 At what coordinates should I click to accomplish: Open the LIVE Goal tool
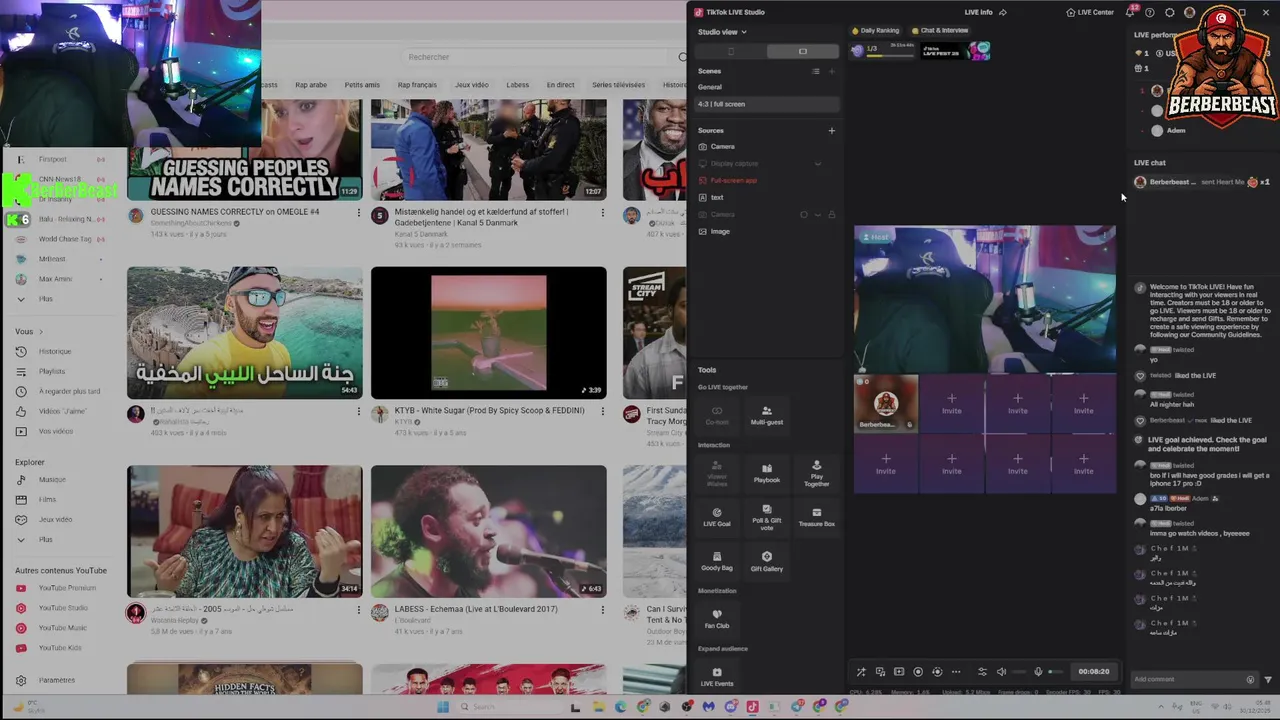tap(717, 517)
